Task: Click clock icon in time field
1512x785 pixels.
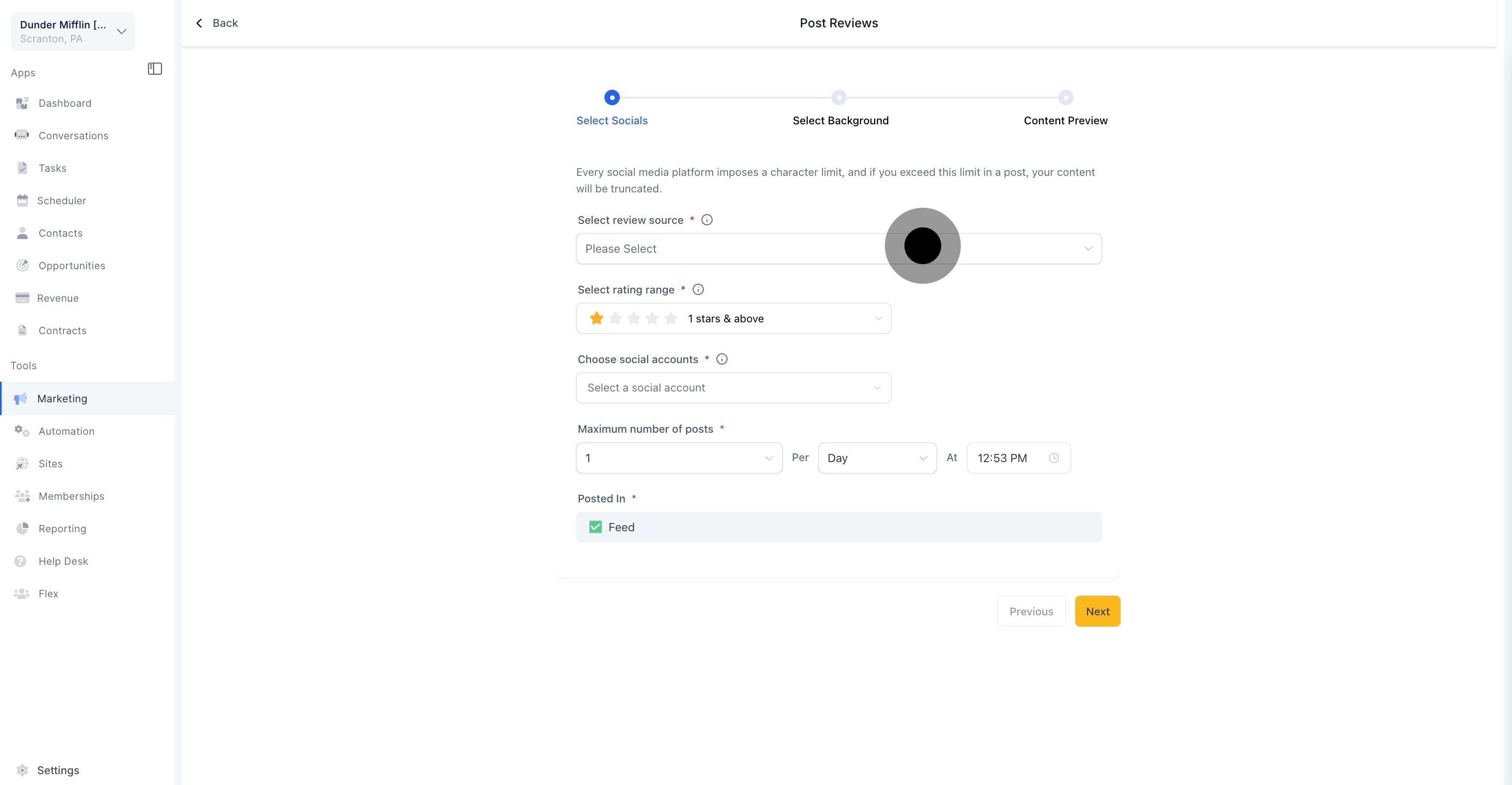Action: point(1054,458)
